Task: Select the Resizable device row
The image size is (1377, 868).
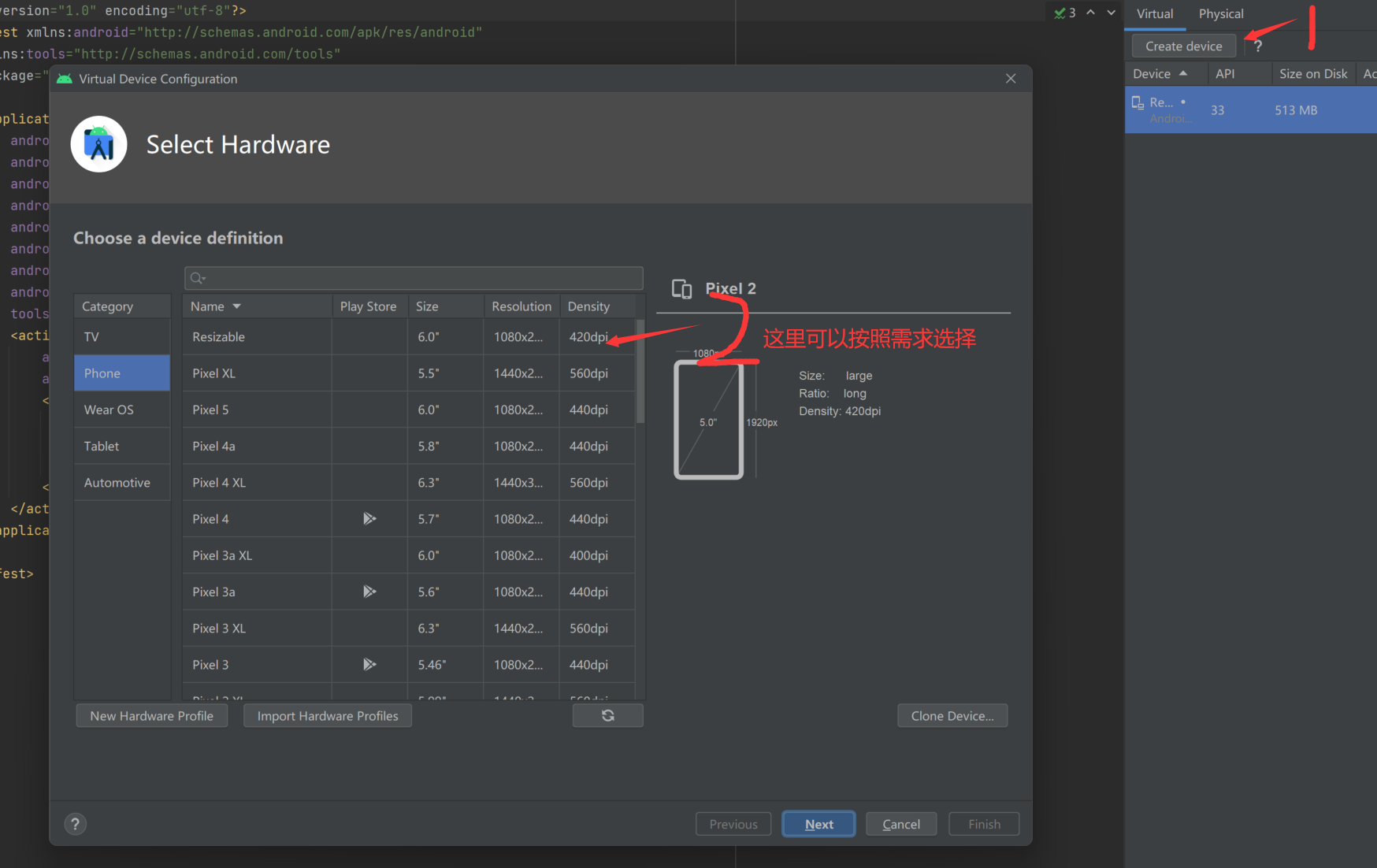Action: (x=409, y=336)
